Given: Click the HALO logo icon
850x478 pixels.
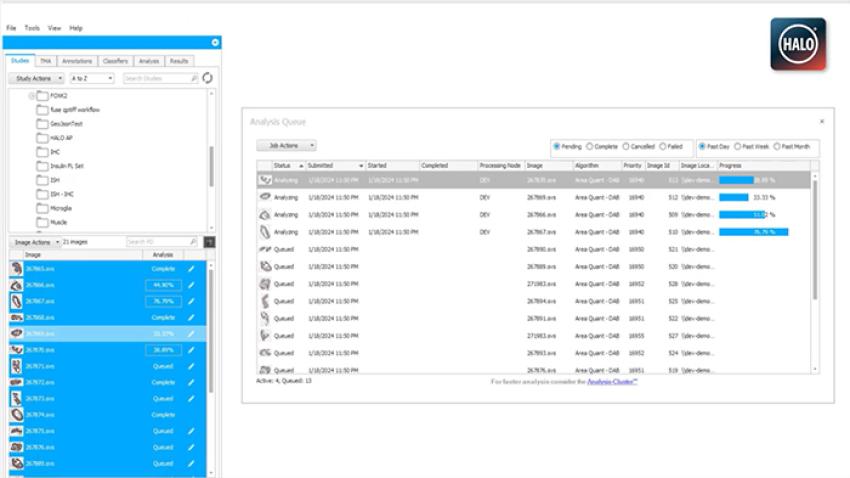Looking at the screenshot, I should 798,44.
